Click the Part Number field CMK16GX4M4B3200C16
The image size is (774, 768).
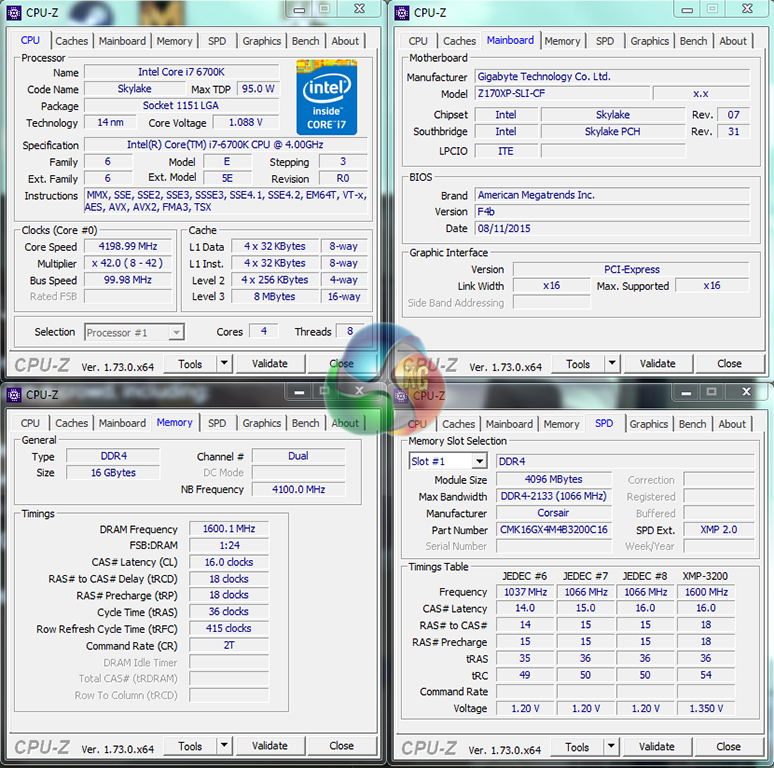[553, 530]
